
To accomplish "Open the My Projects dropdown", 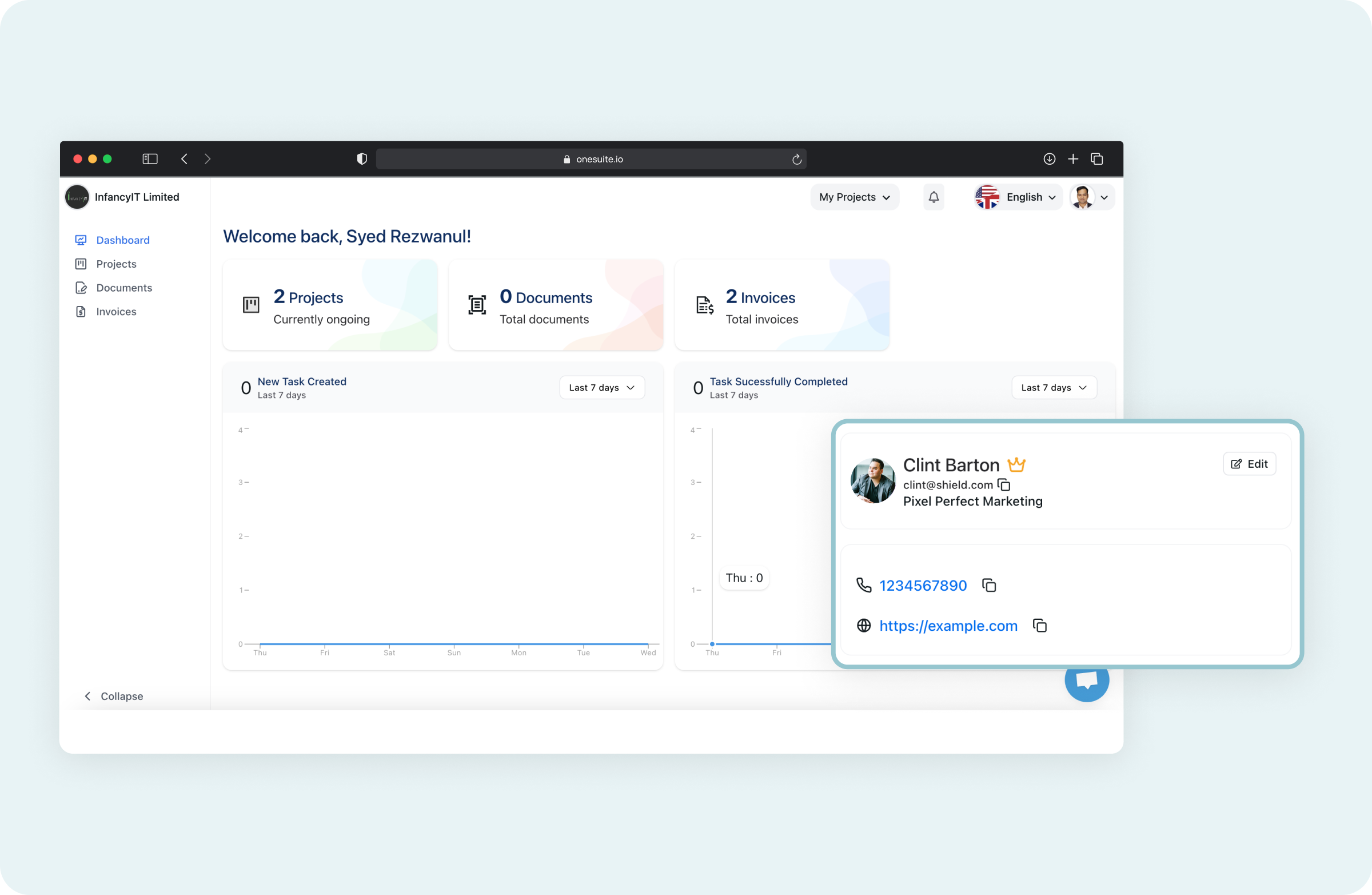I will [x=854, y=197].
